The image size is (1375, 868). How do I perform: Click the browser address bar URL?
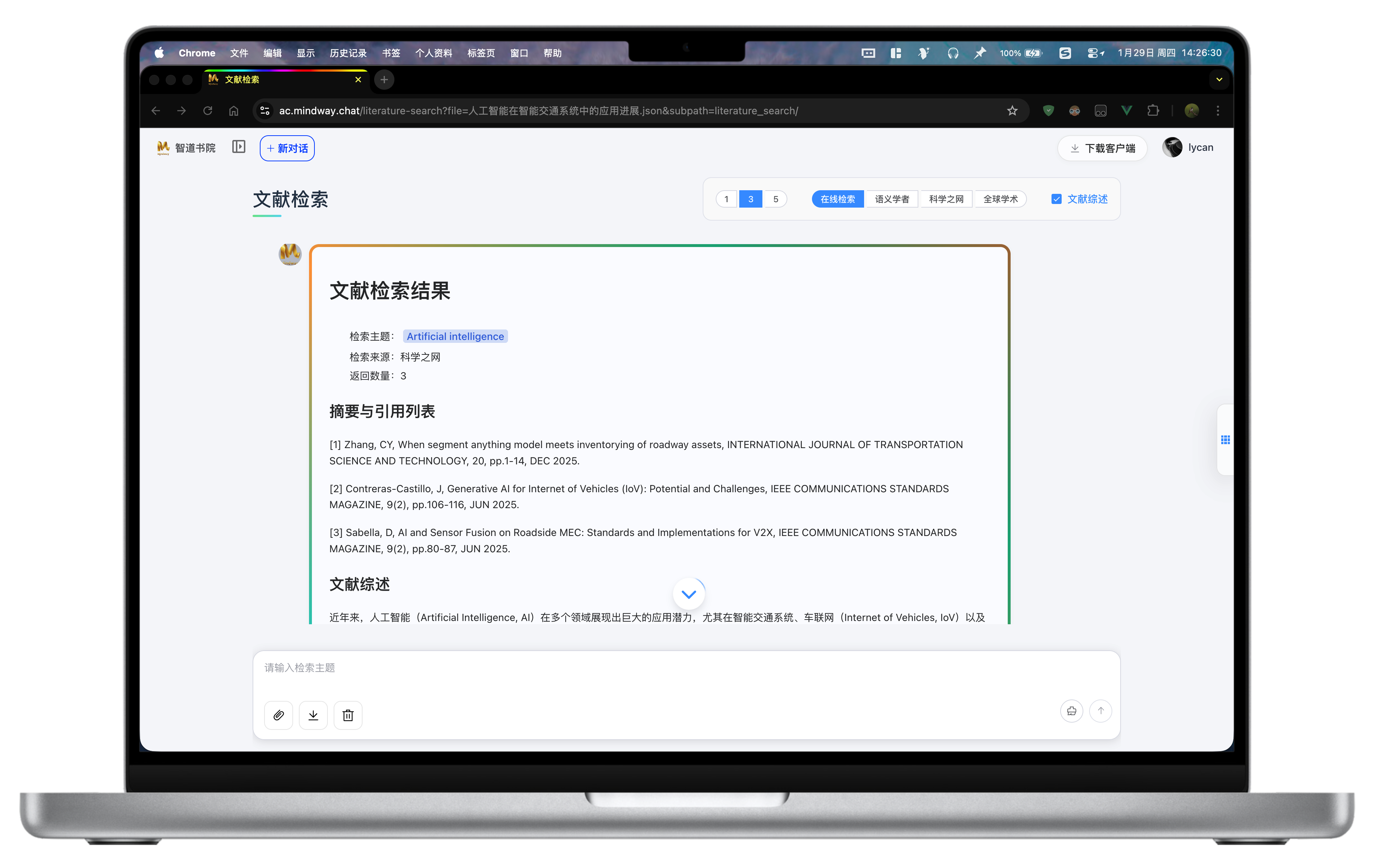(538, 111)
